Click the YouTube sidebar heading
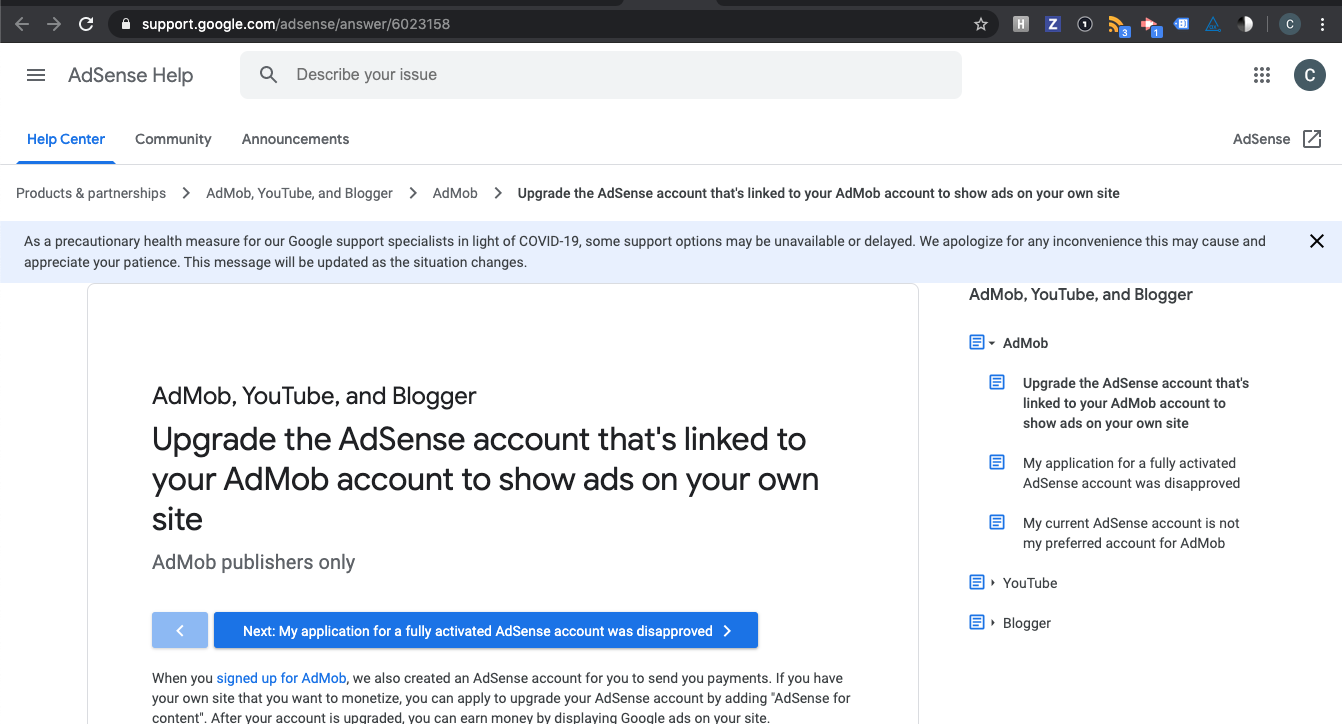Image resolution: width=1342 pixels, height=724 pixels. coord(1030,583)
